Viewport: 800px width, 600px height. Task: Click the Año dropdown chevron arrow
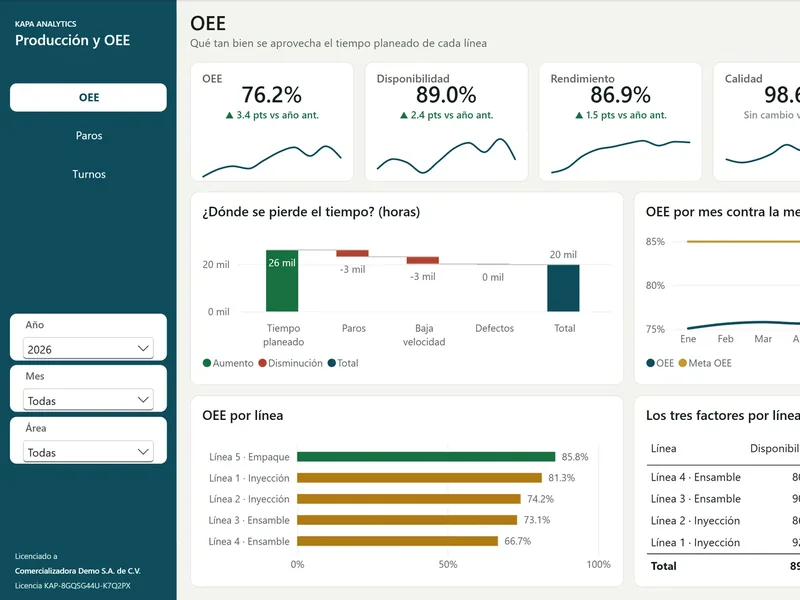(143, 348)
